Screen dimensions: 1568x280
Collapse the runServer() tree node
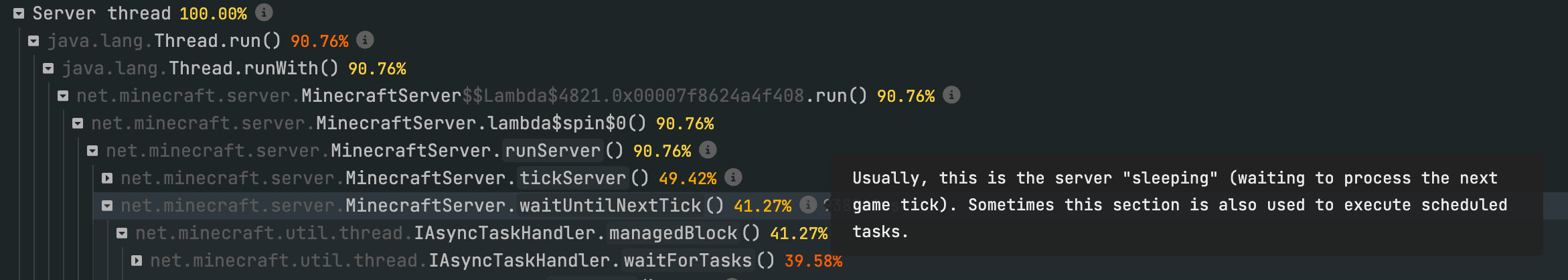click(x=92, y=151)
